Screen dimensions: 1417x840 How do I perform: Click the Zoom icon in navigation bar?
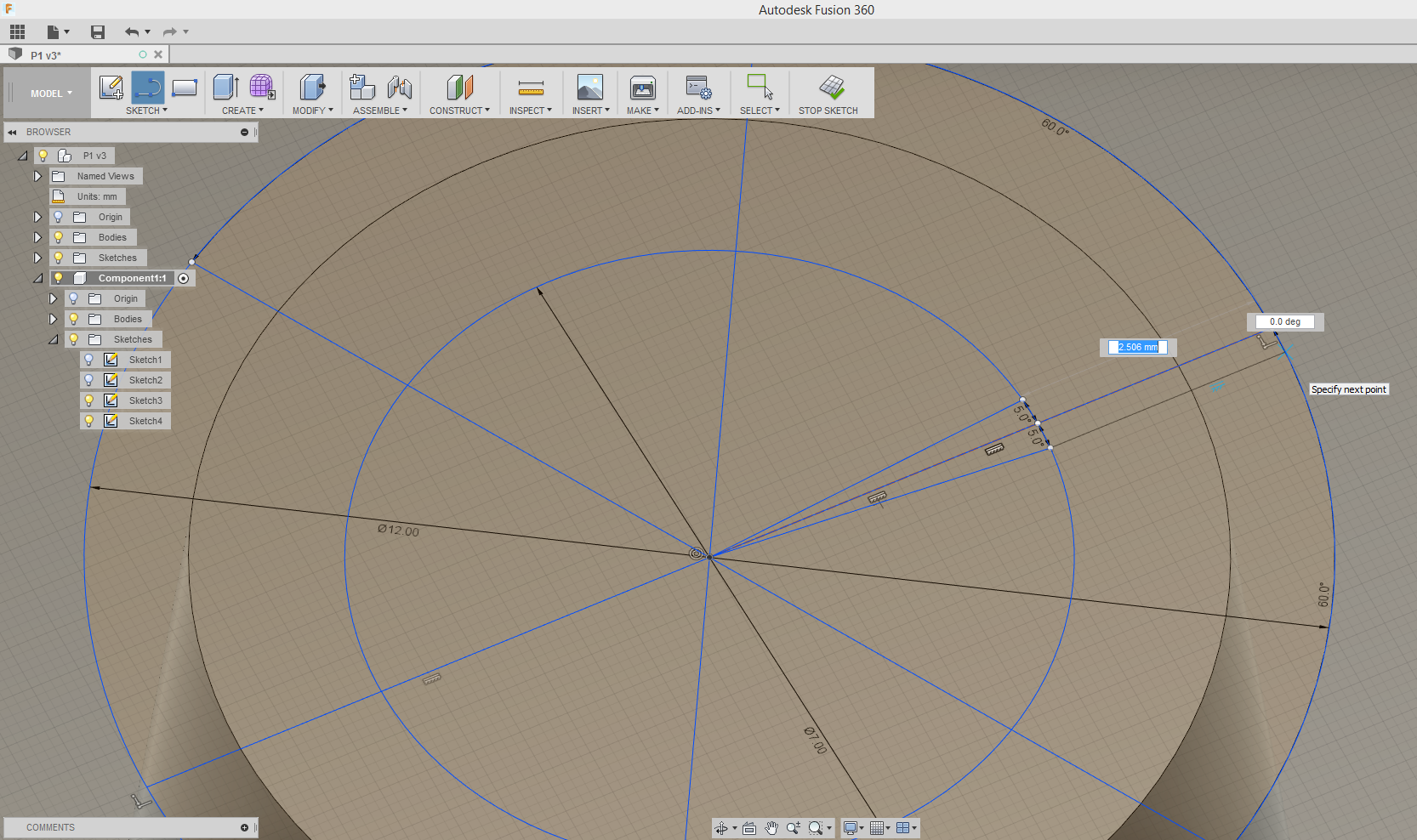click(794, 828)
